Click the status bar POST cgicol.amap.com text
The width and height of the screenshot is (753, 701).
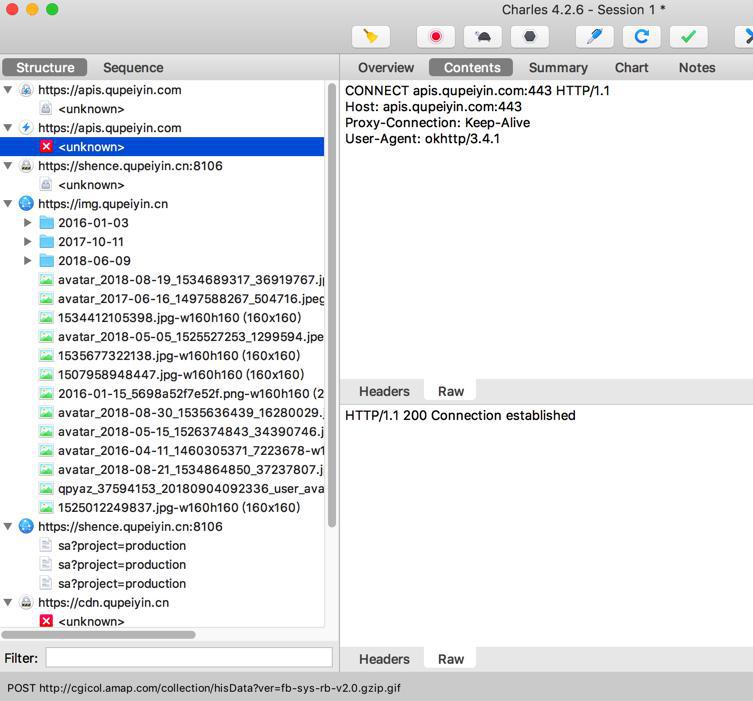pyautogui.click(x=204, y=688)
